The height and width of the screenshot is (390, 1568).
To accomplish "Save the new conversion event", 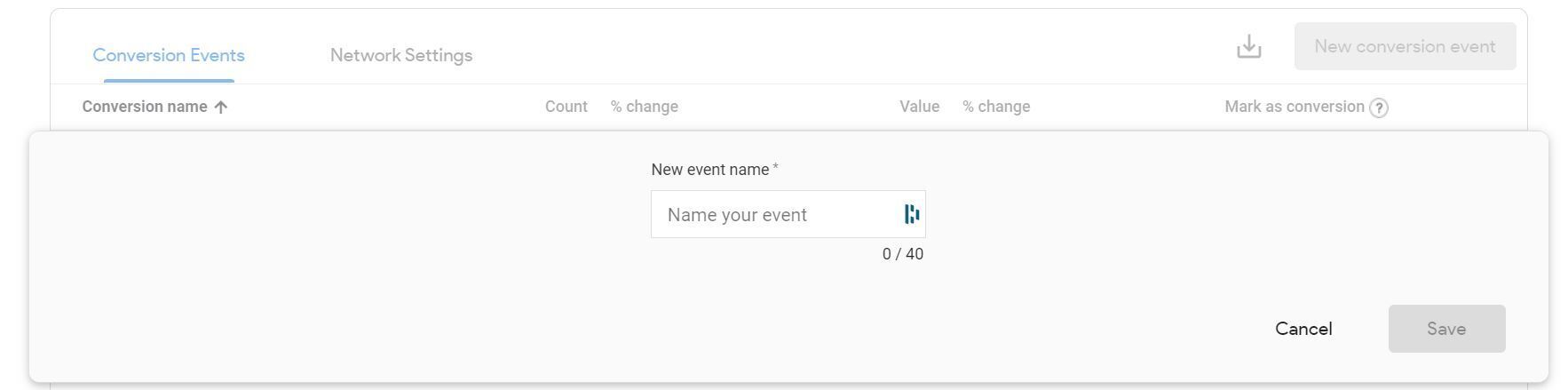I will (1446, 329).
